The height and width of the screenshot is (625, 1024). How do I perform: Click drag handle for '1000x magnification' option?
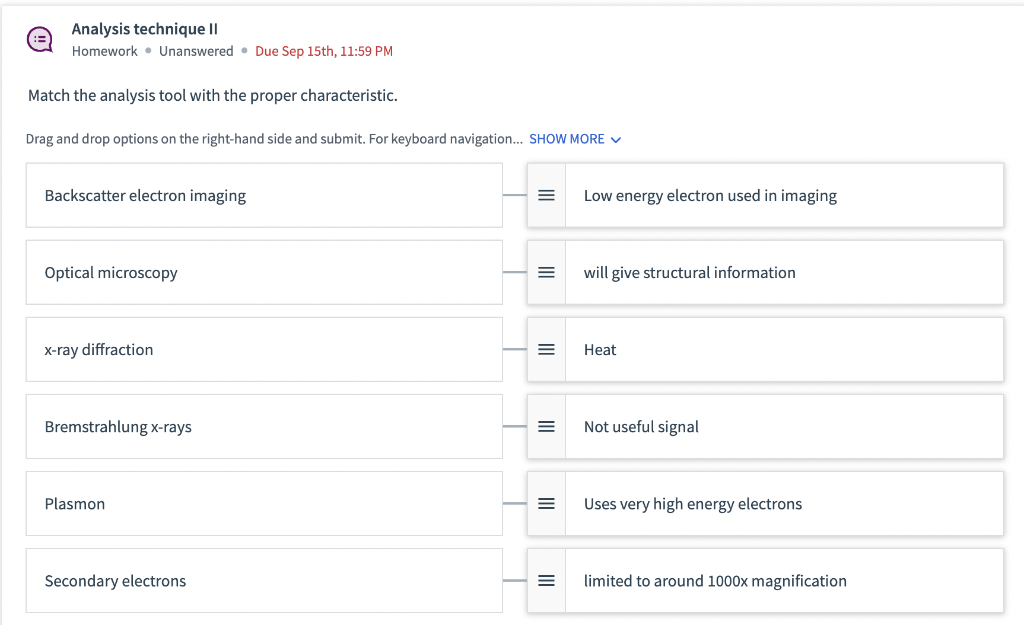tap(546, 581)
